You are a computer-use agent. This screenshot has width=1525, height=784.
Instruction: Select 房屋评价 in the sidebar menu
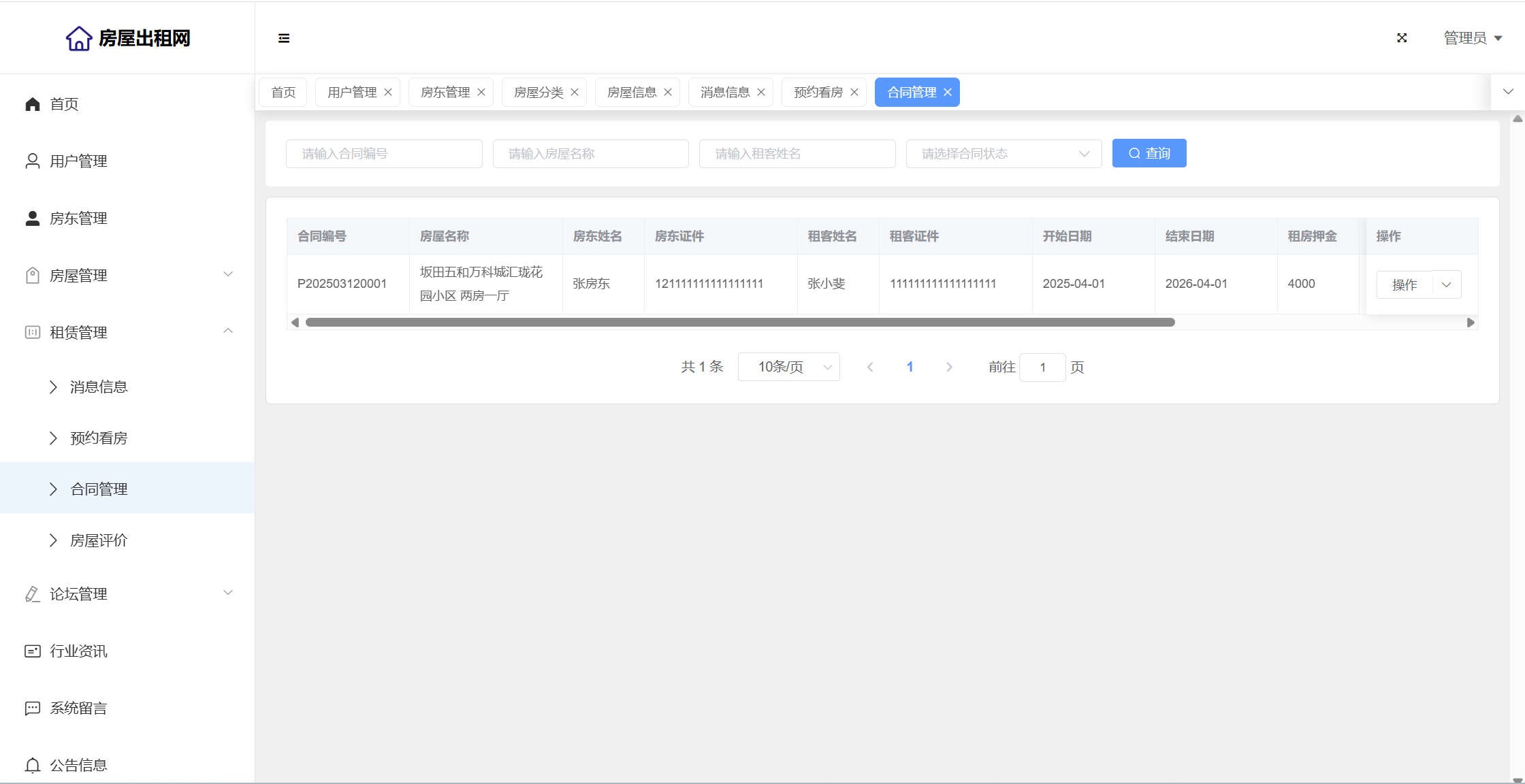tap(99, 540)
